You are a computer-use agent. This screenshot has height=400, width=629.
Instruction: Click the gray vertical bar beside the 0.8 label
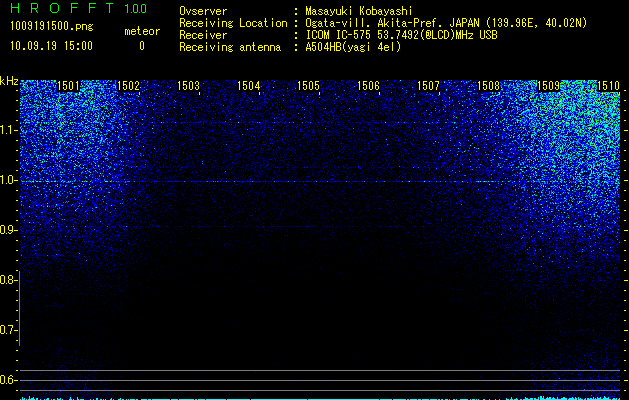pyautogui.click(x=20, y=308)
